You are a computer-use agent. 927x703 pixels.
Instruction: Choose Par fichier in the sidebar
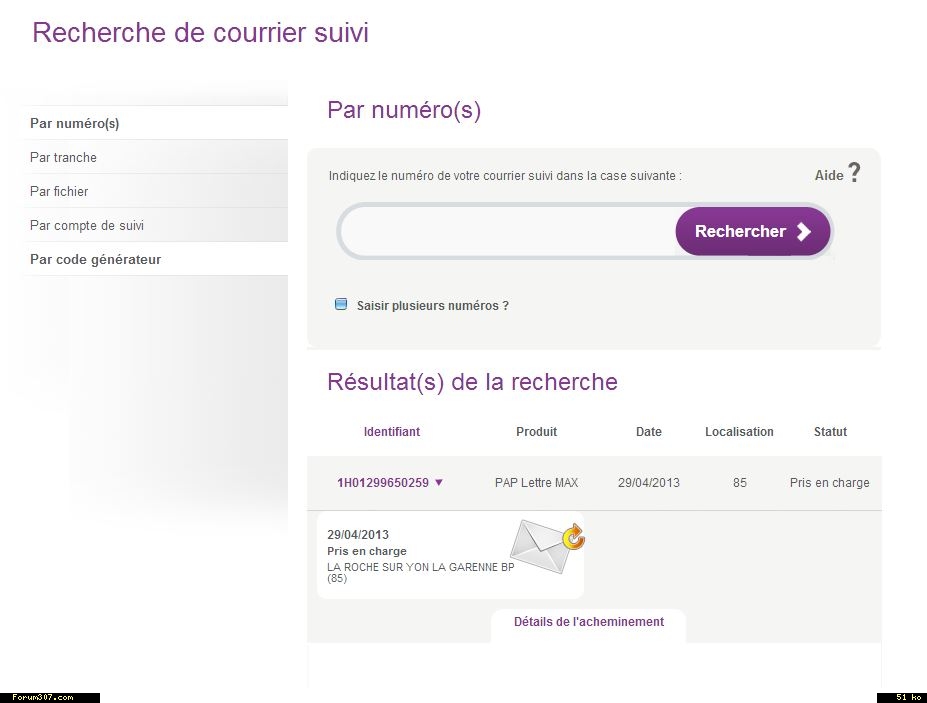(x=59, y=191)
